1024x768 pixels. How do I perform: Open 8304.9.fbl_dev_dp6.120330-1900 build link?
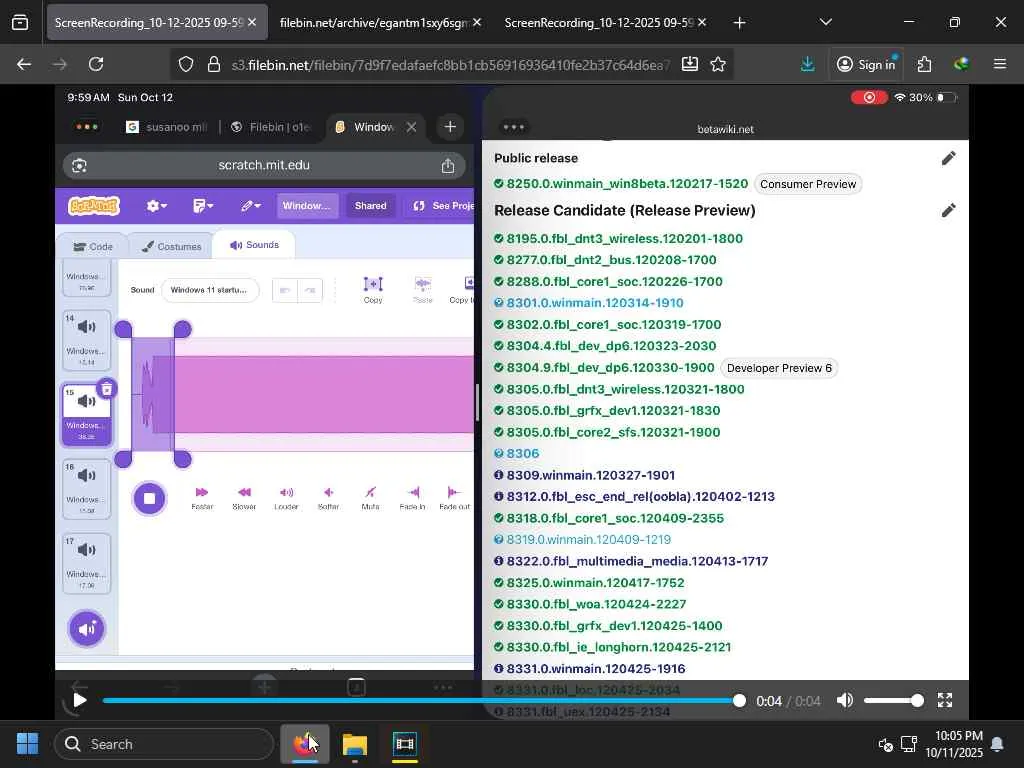pyautogui.click(x=610, y=368)
